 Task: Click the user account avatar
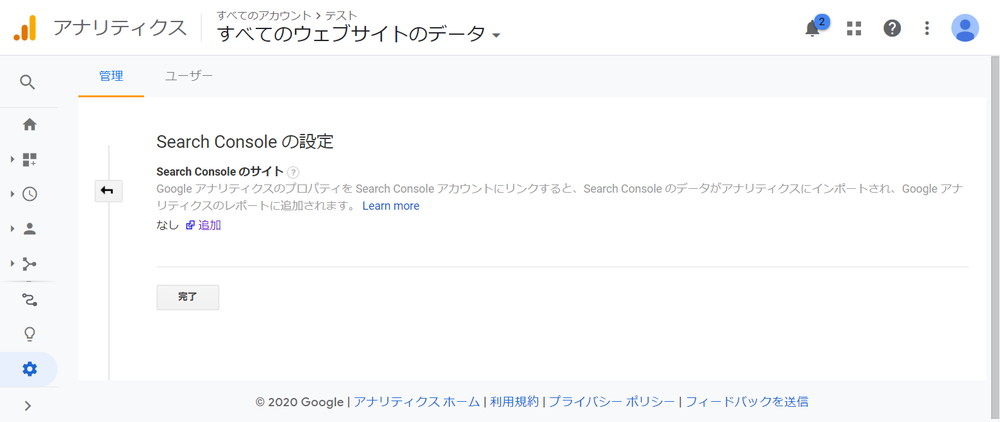(965, 28)
